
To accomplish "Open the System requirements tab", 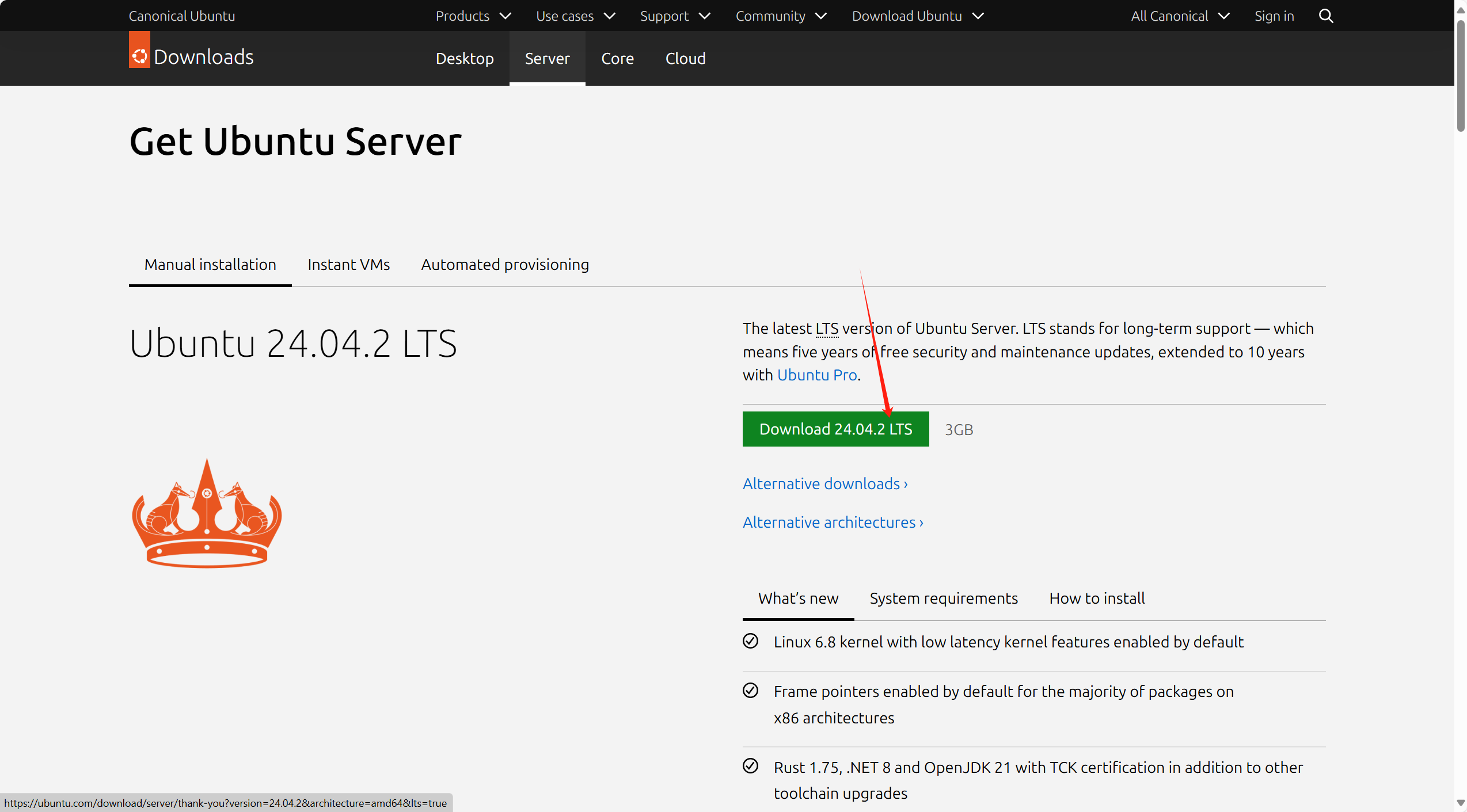I will 944,598.
